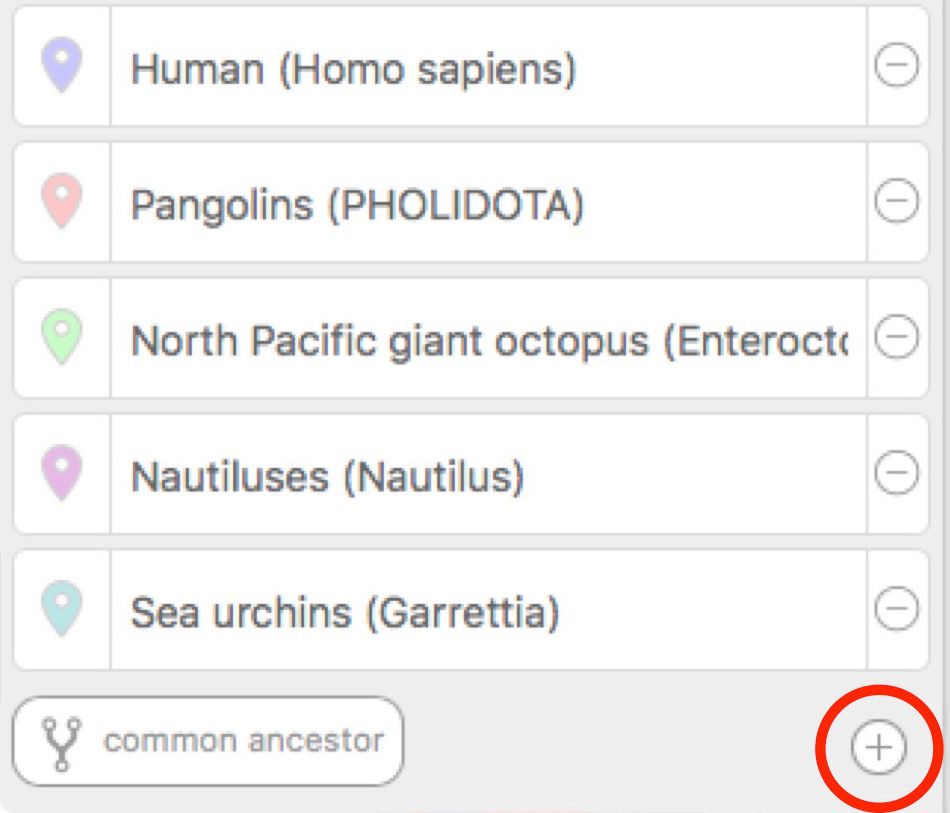Edit the Sea urchins (Garrettia) field
The height and width of the screenshot is (813, 950).
point(488,610)
